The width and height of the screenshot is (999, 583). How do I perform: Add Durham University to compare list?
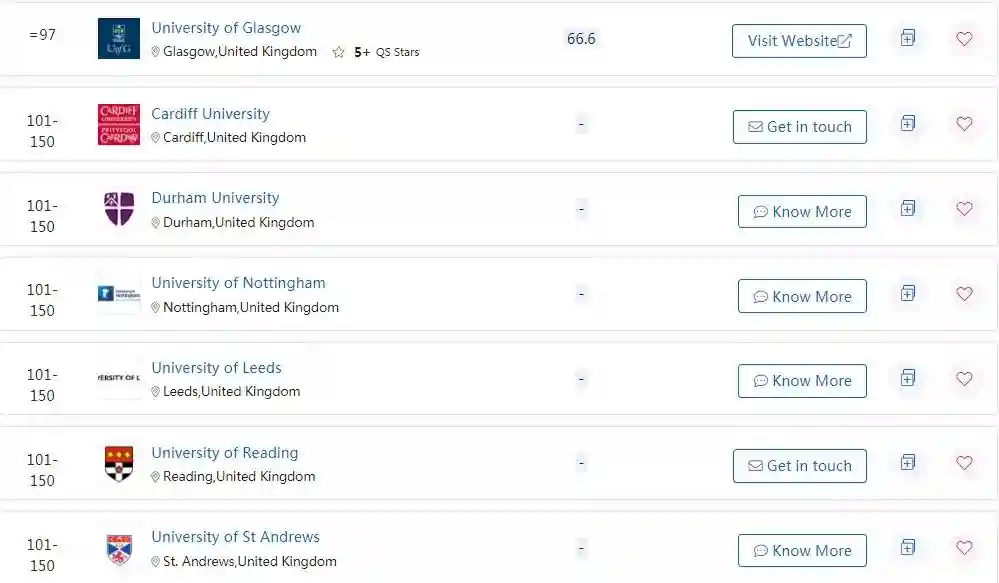907,209
